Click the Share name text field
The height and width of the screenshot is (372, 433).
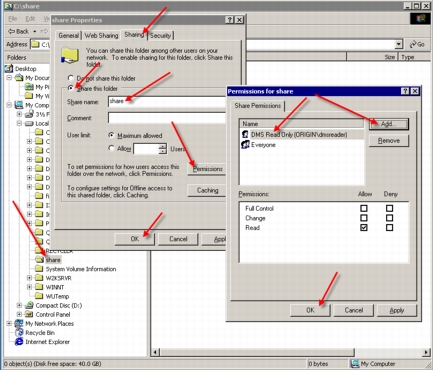[x=167, y=101]
